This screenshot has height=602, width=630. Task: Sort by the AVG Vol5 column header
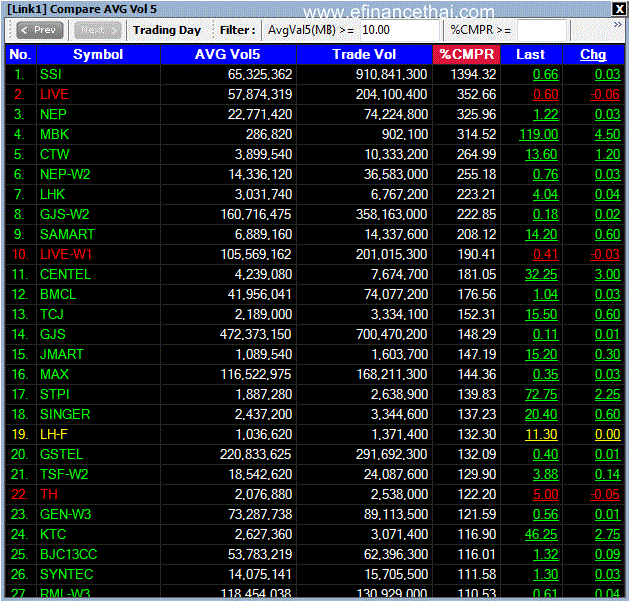click(x=228, y=54)
